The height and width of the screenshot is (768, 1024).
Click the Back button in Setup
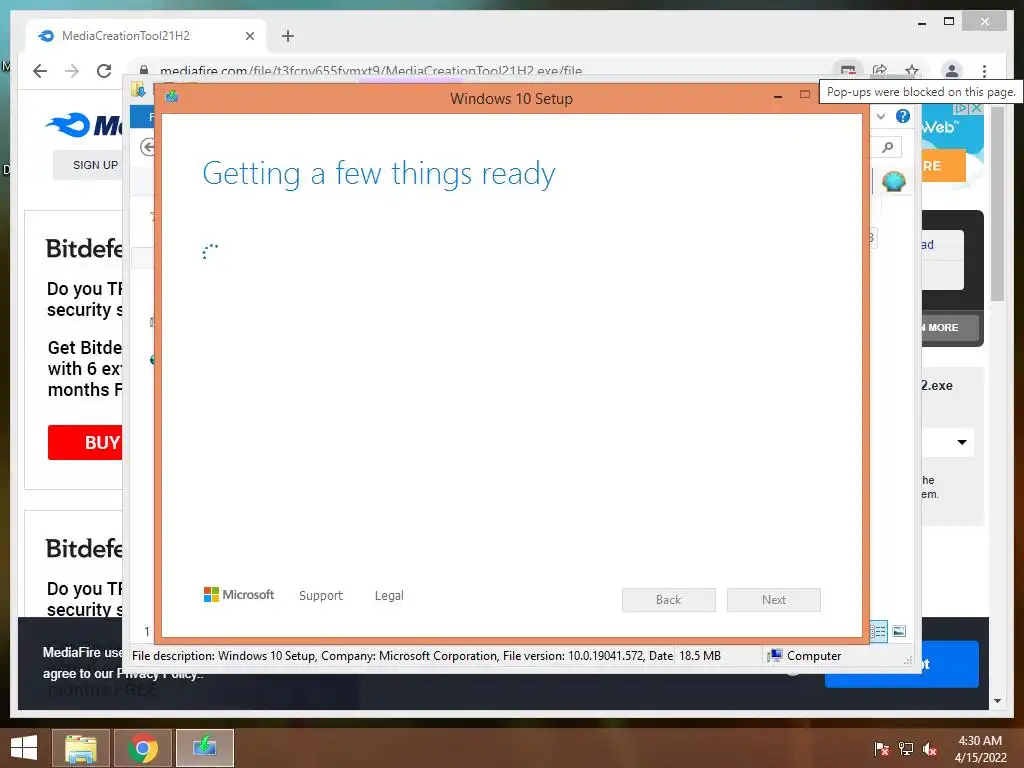coord(669,600)
